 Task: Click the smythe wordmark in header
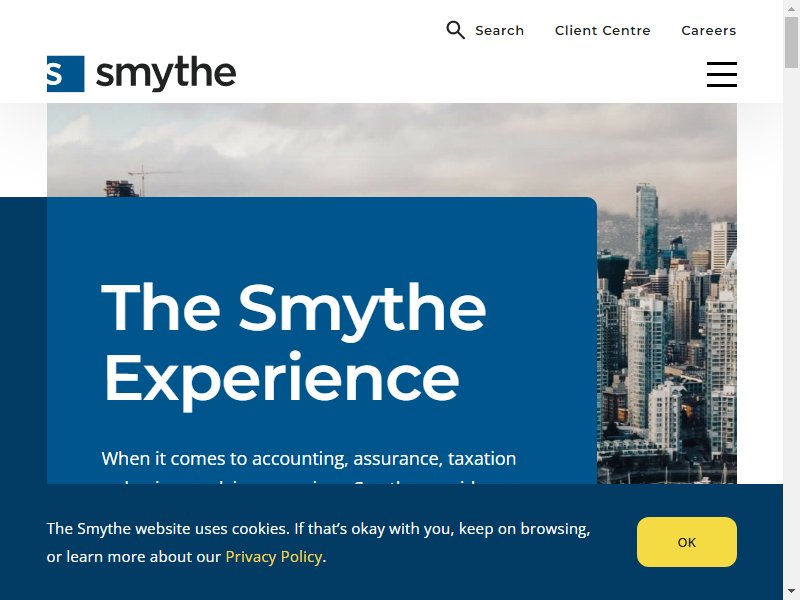point(166,74)
